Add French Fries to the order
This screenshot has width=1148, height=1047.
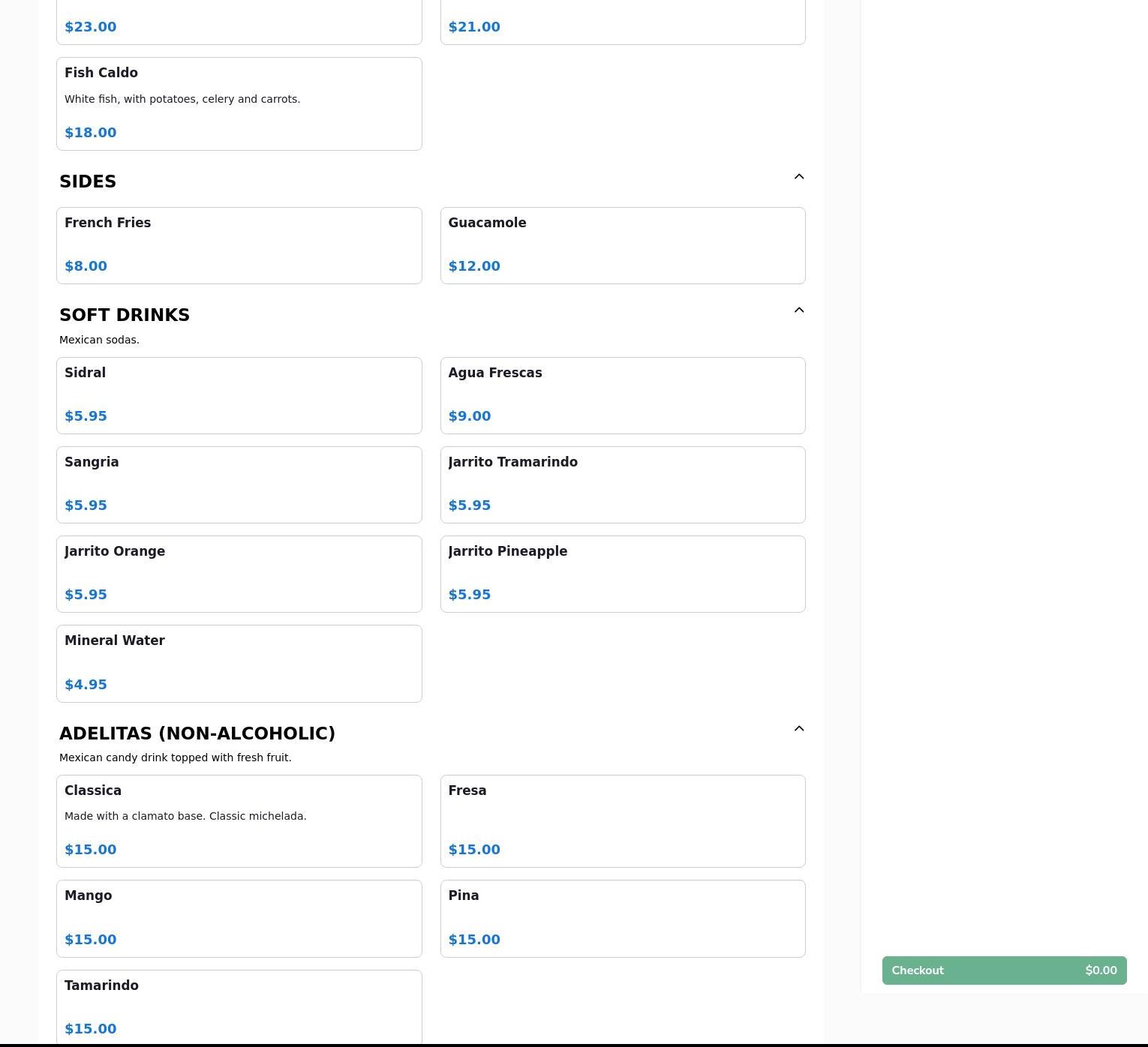(239, 245)
